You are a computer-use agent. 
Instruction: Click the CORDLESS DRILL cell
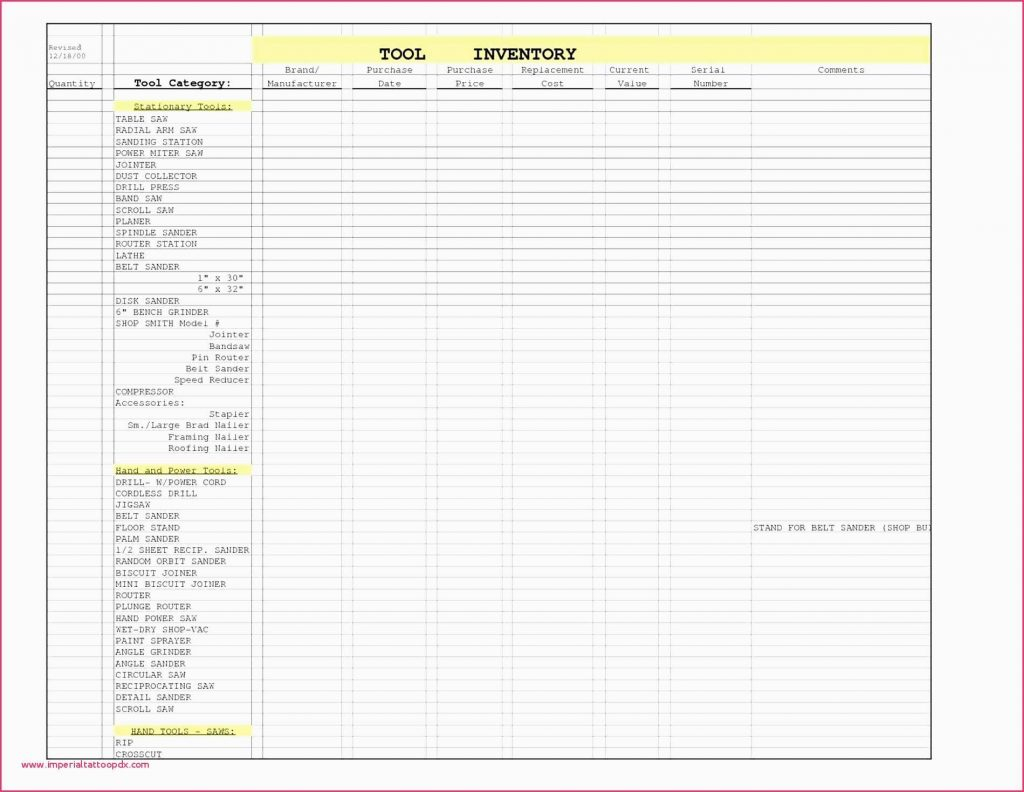tap(156, 494)
